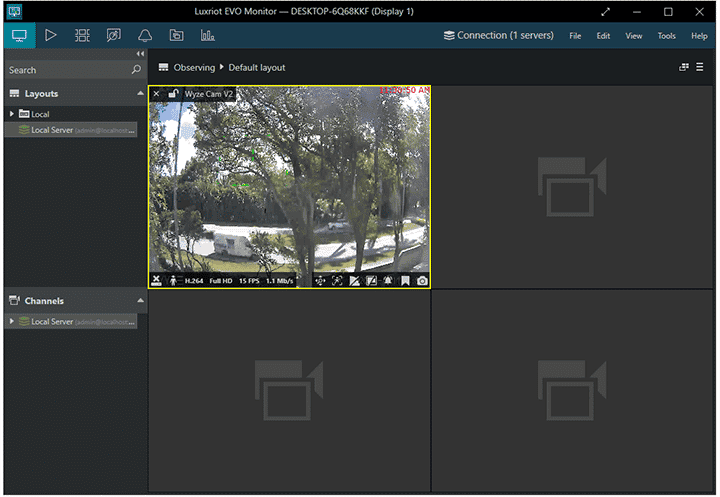Add a bookmark on Wyze Cam V2
The height and width of the screenshot is (497, 720).
tap(404, 281)
